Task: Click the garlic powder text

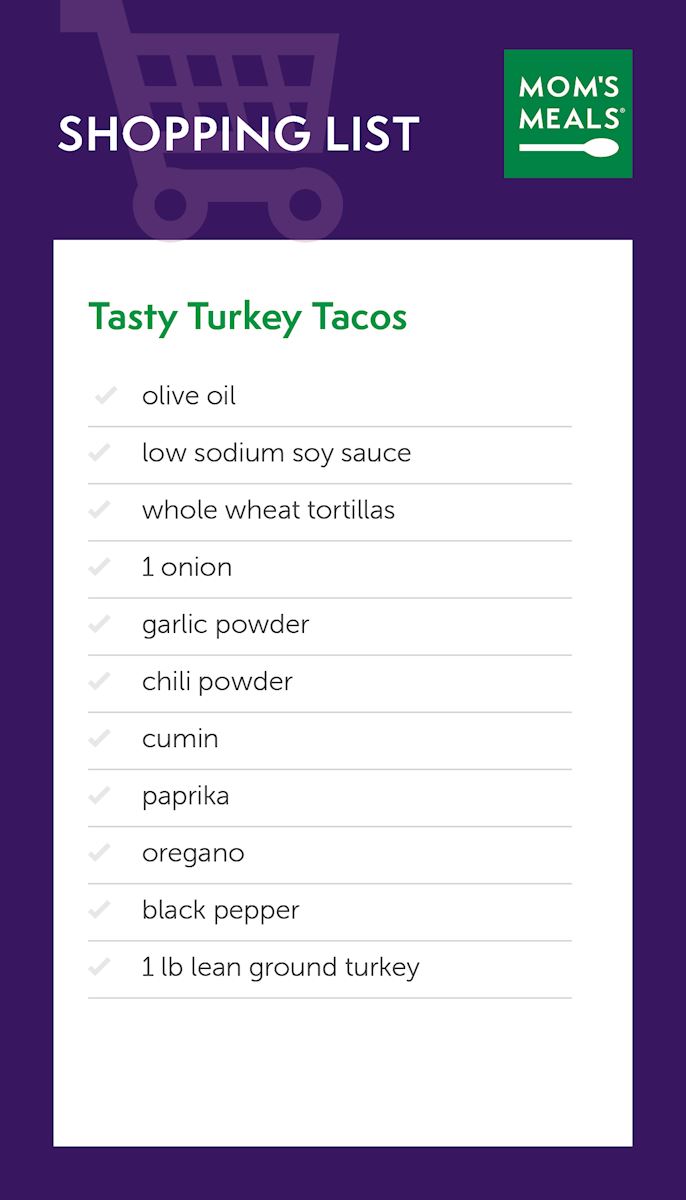Action: click(x=225, y=625)
